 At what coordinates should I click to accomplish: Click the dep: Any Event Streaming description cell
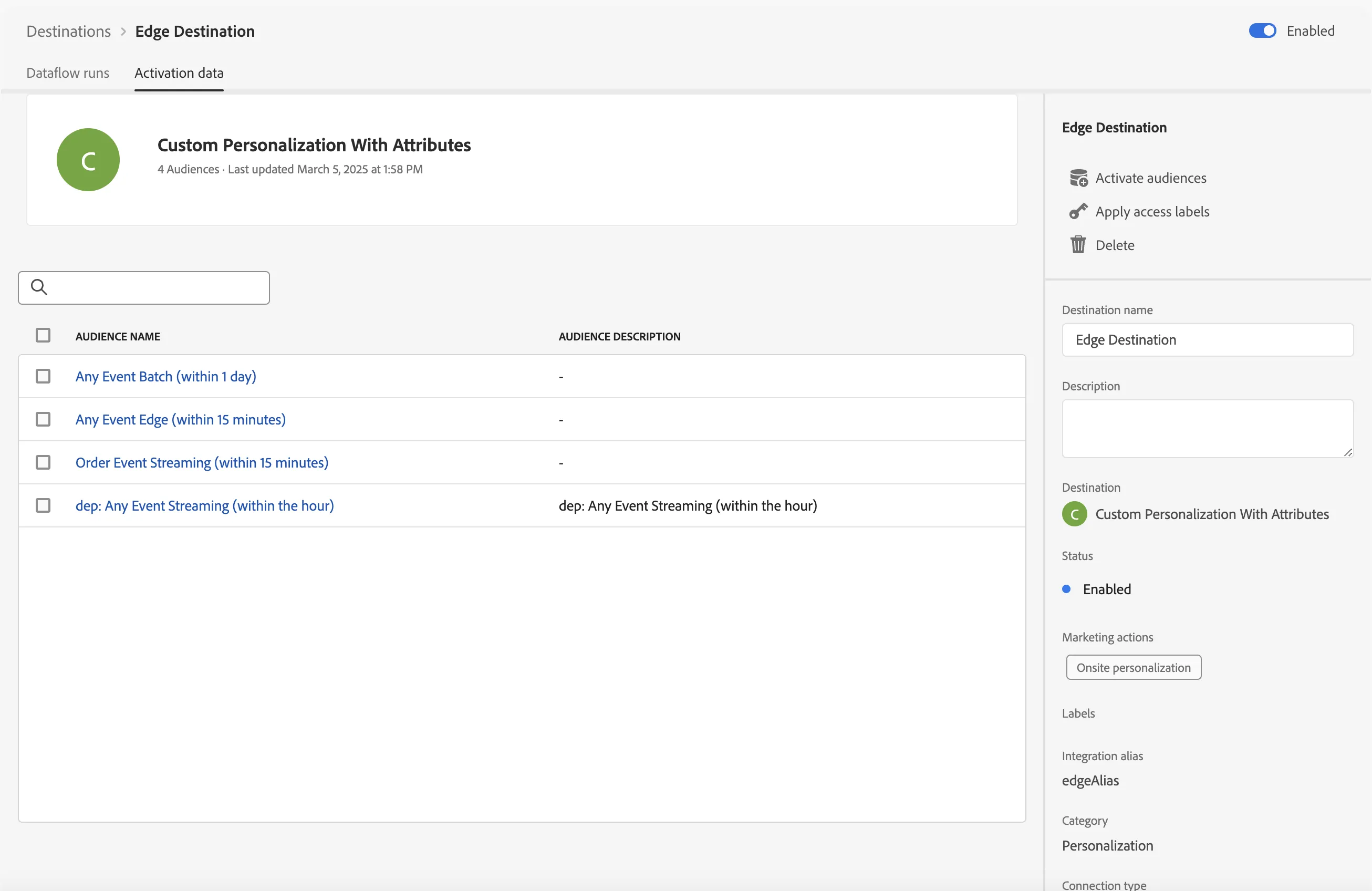point(688,506)
